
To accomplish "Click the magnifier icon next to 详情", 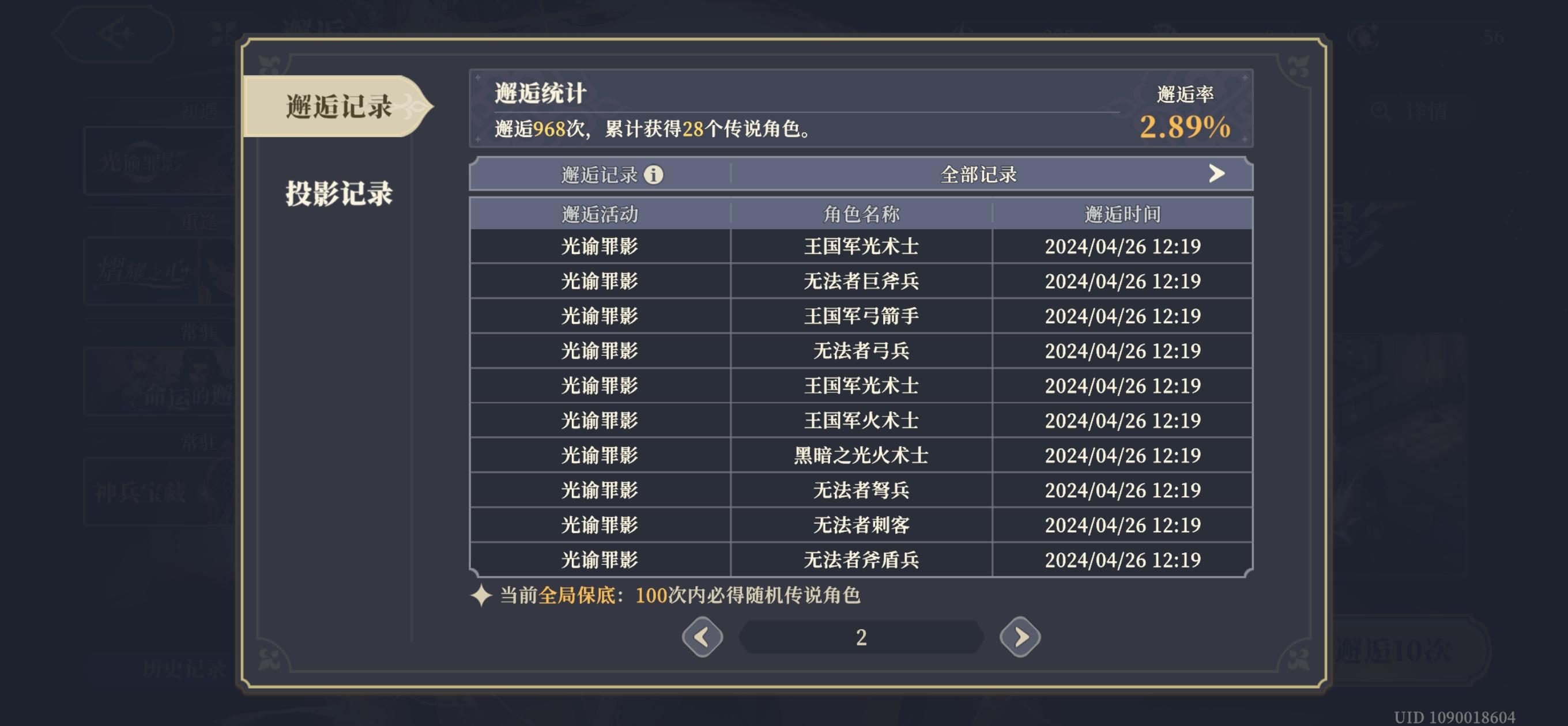I will coord(1380,112).
